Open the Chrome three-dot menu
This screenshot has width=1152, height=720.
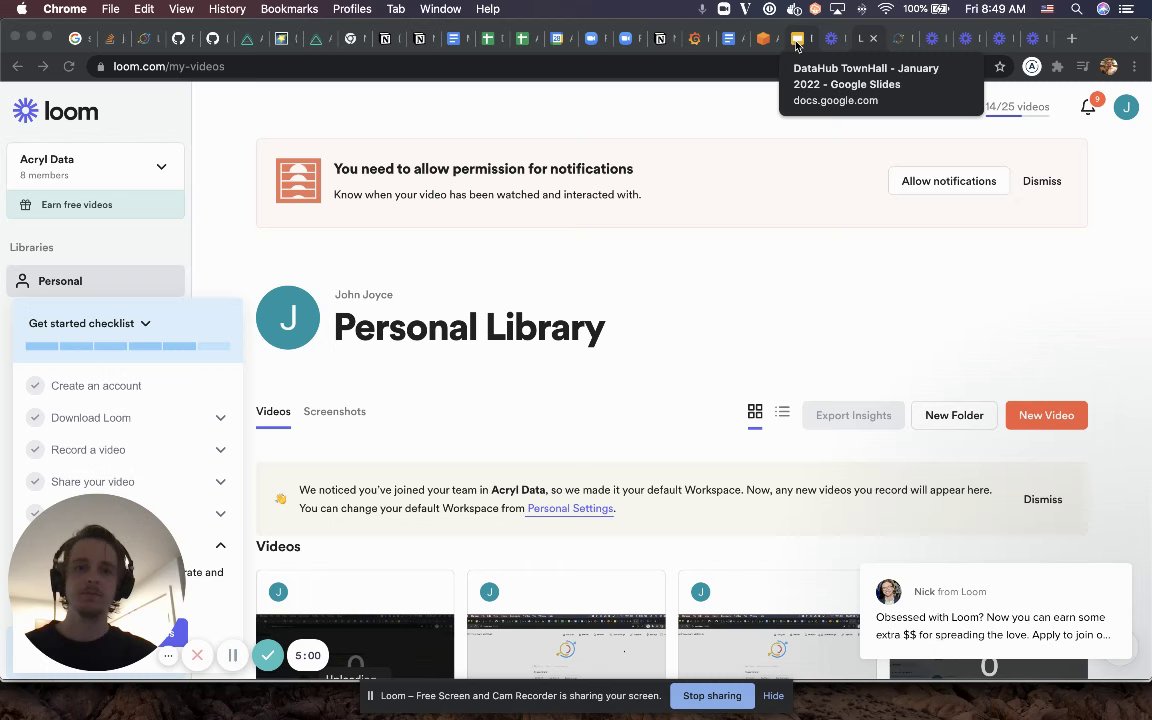coord(1134,67)
